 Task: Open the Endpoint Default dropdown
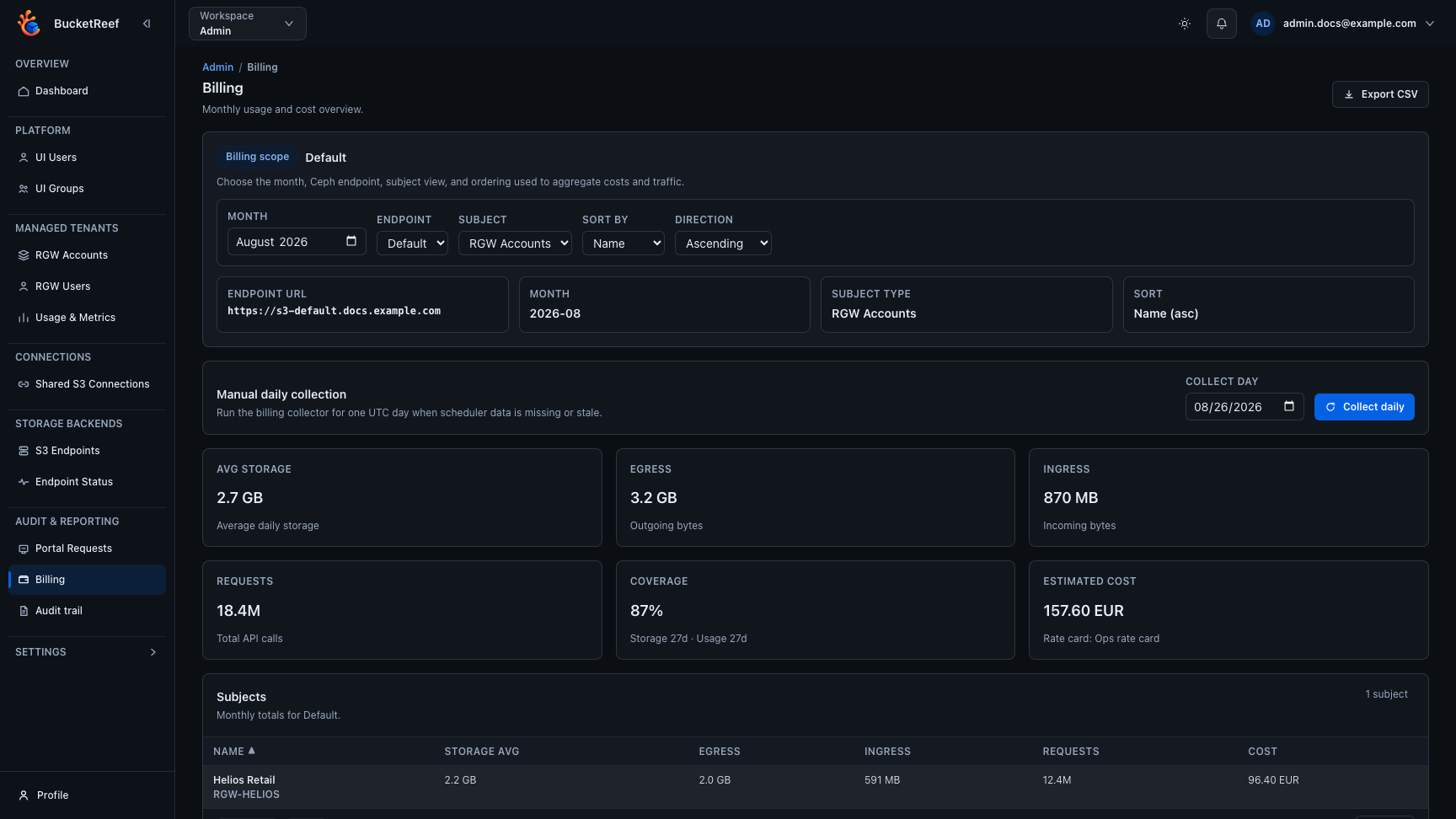coord(412,244)
